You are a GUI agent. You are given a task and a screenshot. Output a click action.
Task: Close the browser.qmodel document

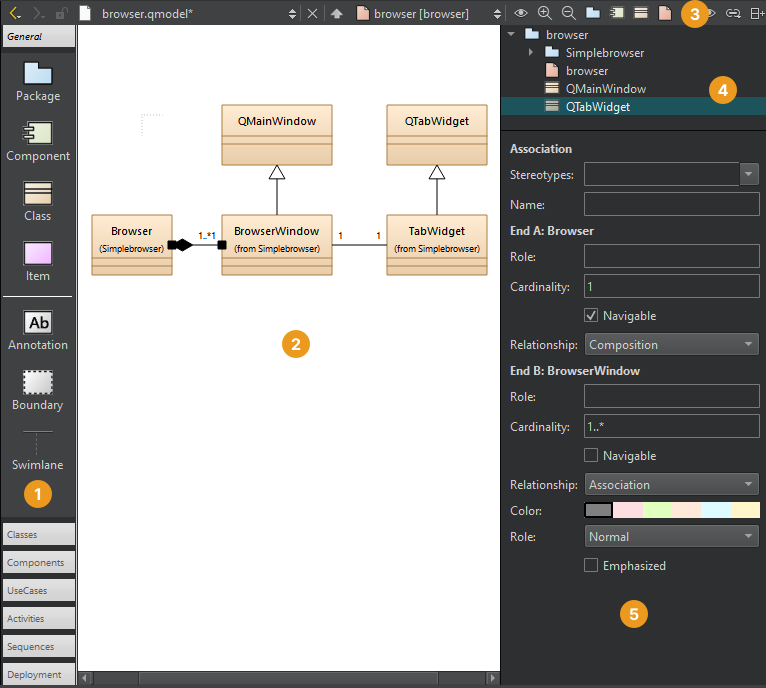[x=312, y=14]
